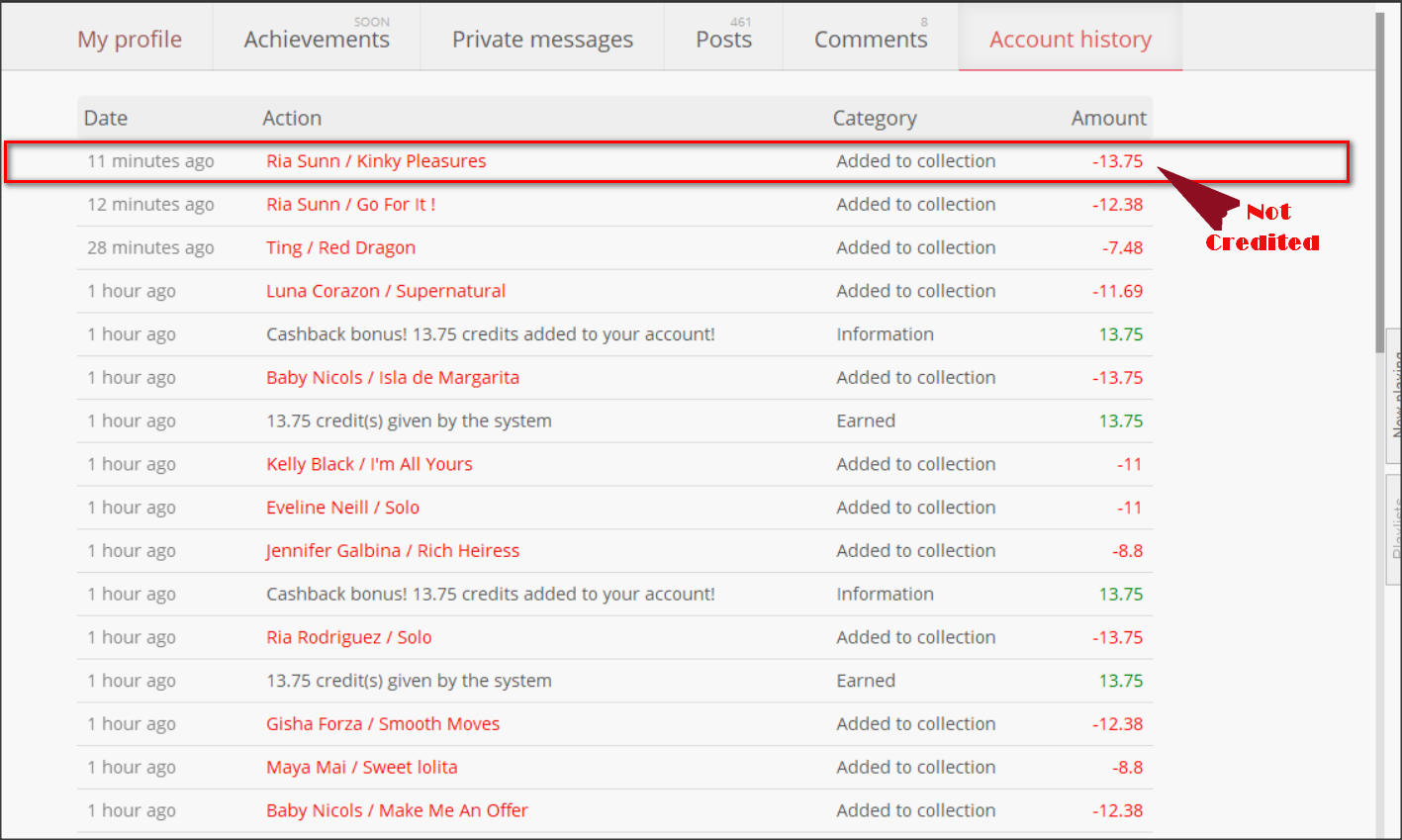This screenshot has height=840, width=1402.
Task: Open the Ria Sunn / Kinky Pleasures link
Action: pyautogui.click(x=376, y=161)
